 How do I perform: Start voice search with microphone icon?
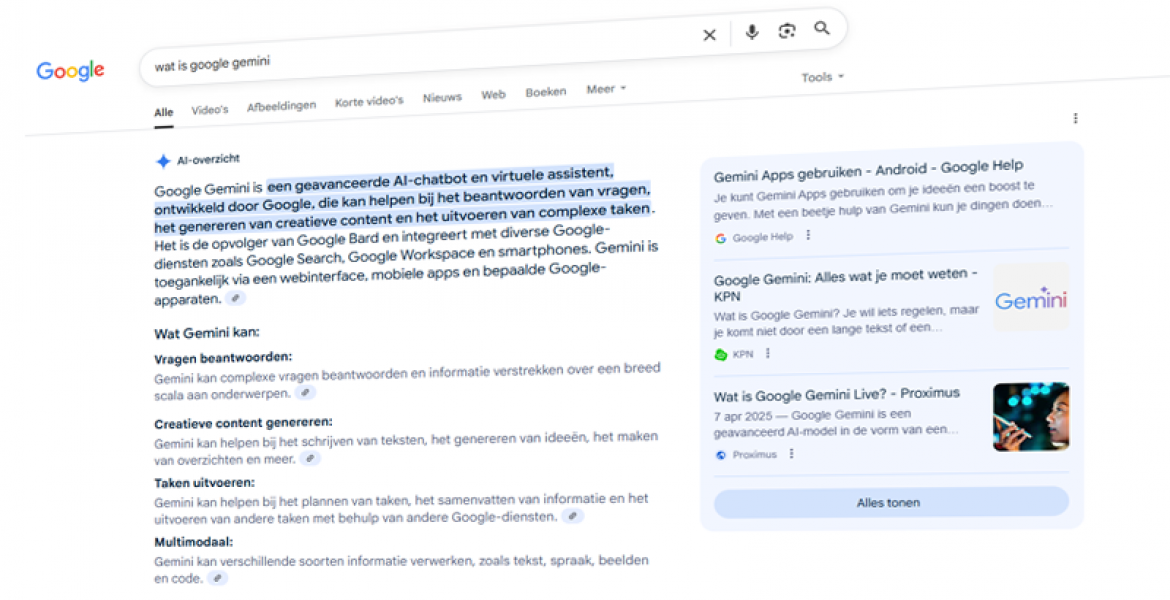tap(752, 32)
